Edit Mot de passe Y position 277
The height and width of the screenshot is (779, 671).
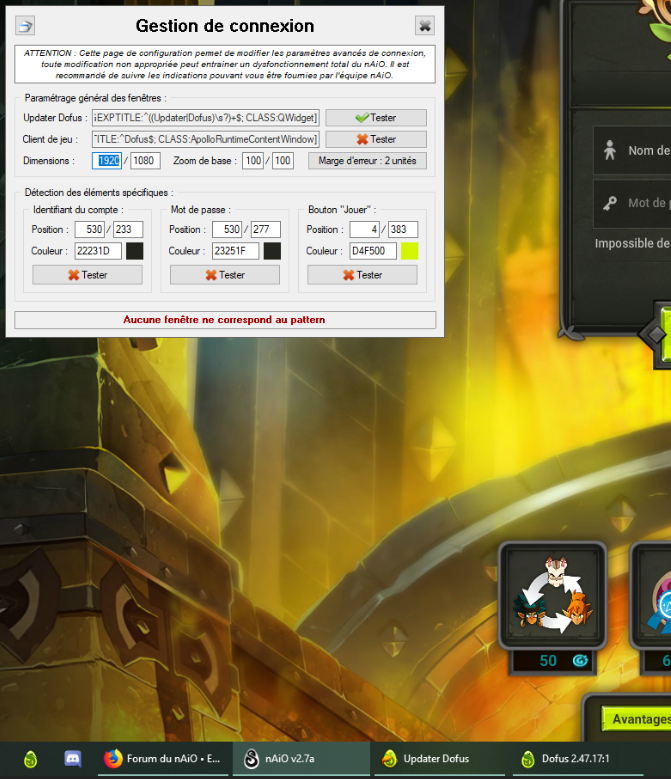[x=266, y=230]
